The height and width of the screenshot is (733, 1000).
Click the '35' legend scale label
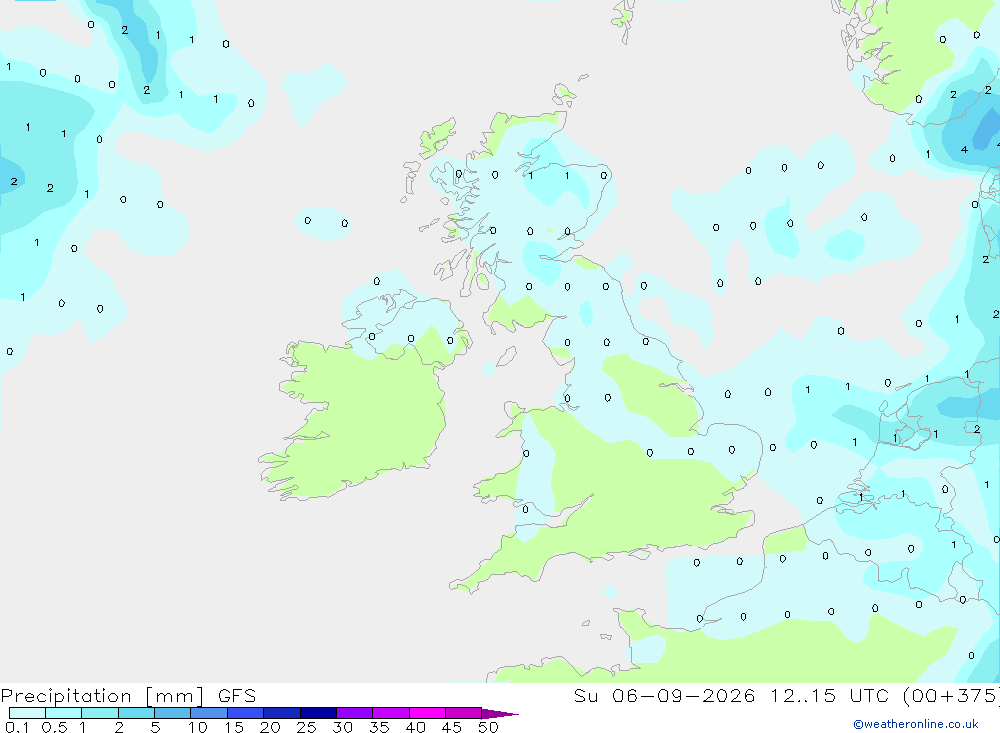tap(379, 727)
